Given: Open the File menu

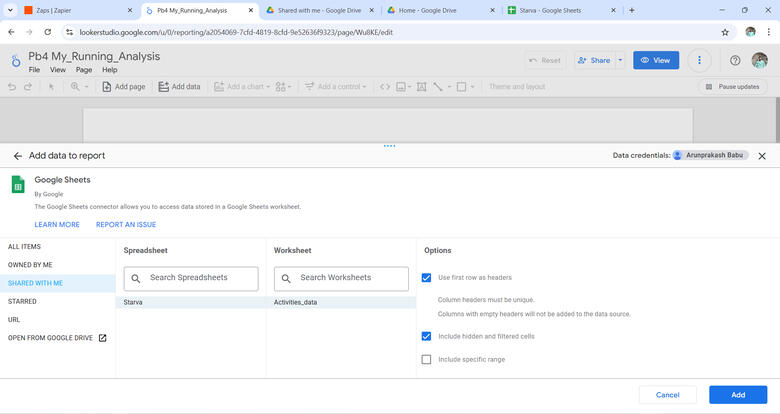Looking at the screenshot, I should coord(34,70).
